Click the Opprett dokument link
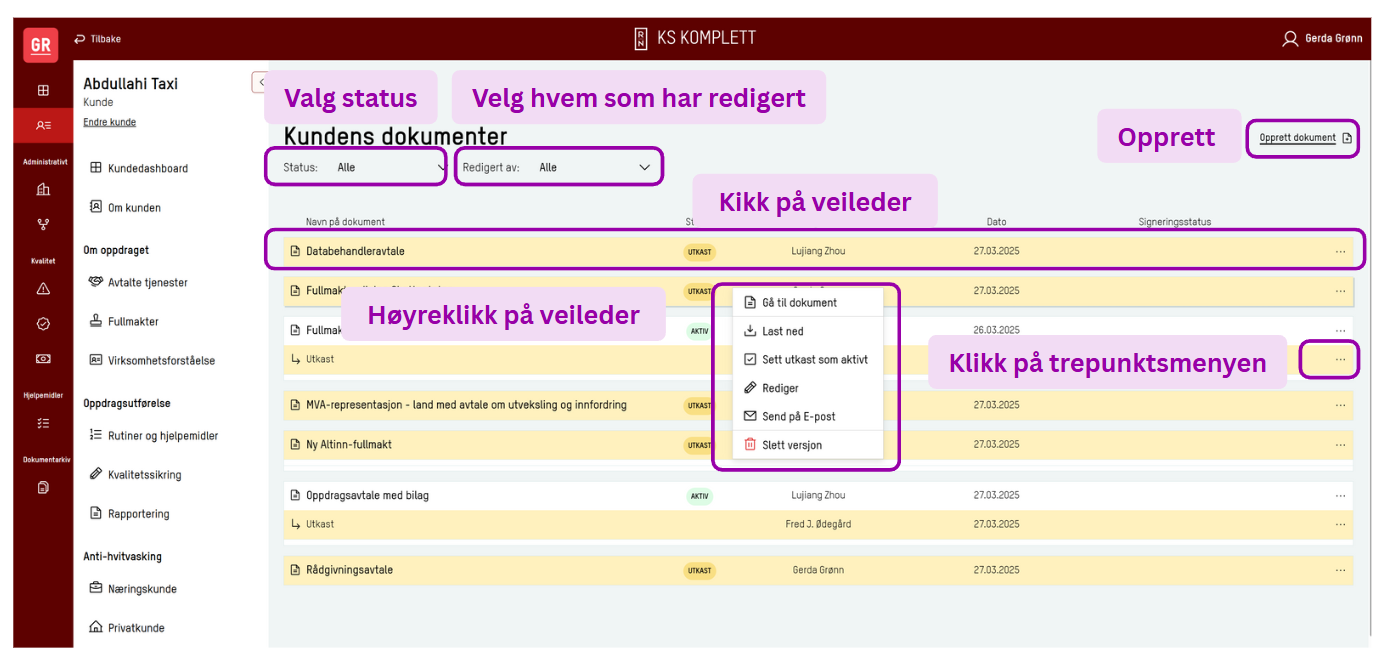The height and width of the screenshot is (665, 1385). tap(1297, 138)
